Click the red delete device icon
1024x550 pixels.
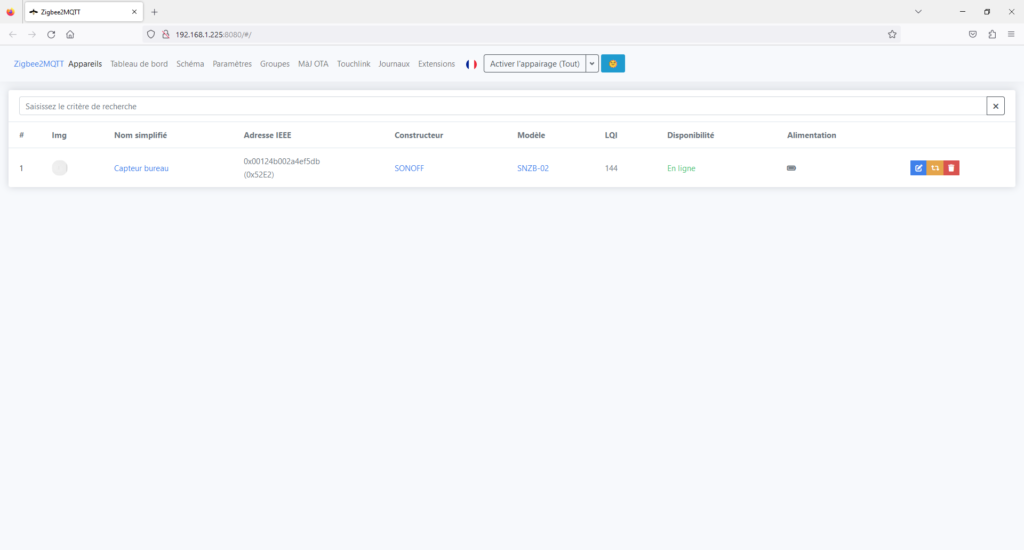(951, 168)
